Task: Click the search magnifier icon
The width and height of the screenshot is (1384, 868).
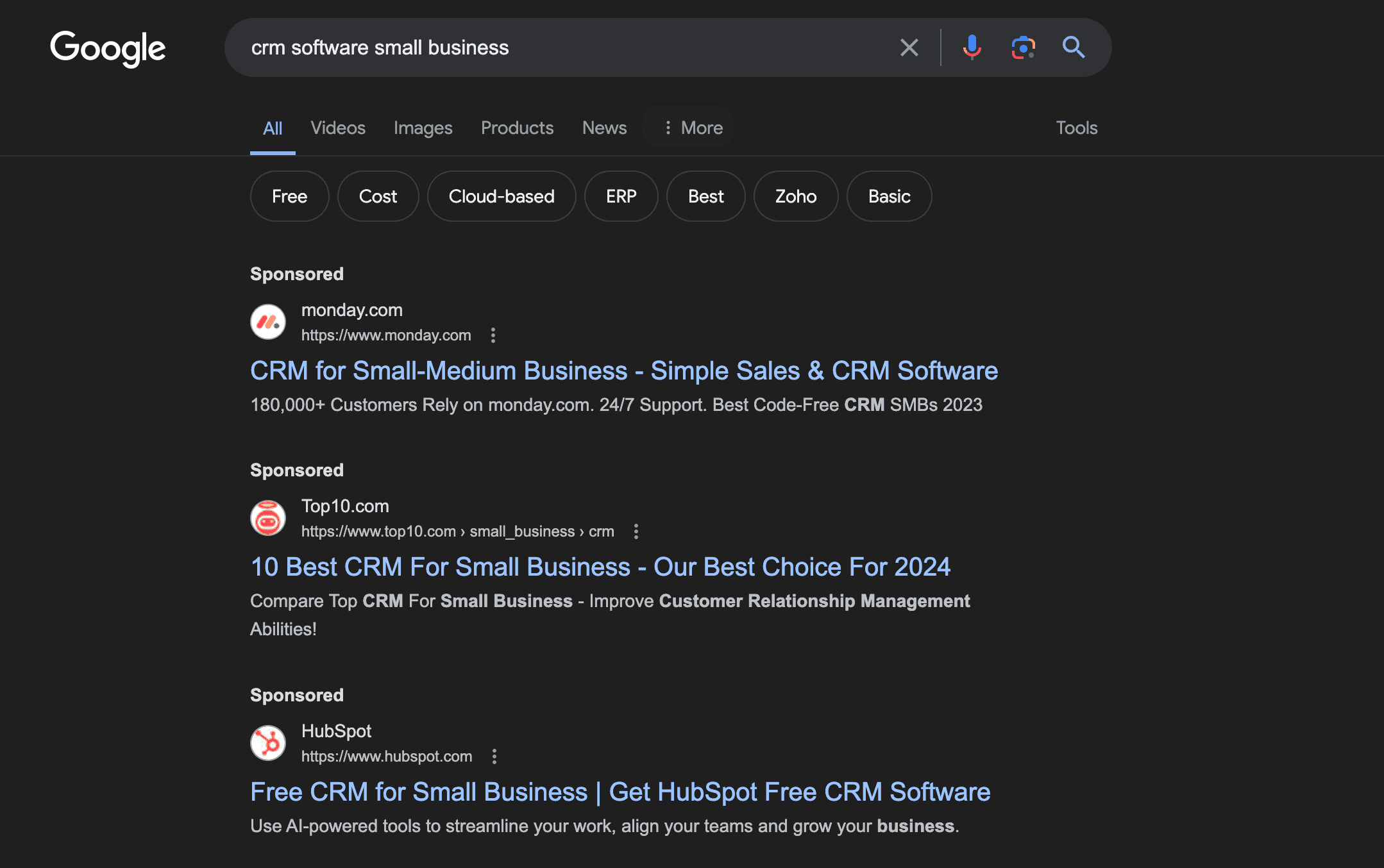Action: [1073, 47]
